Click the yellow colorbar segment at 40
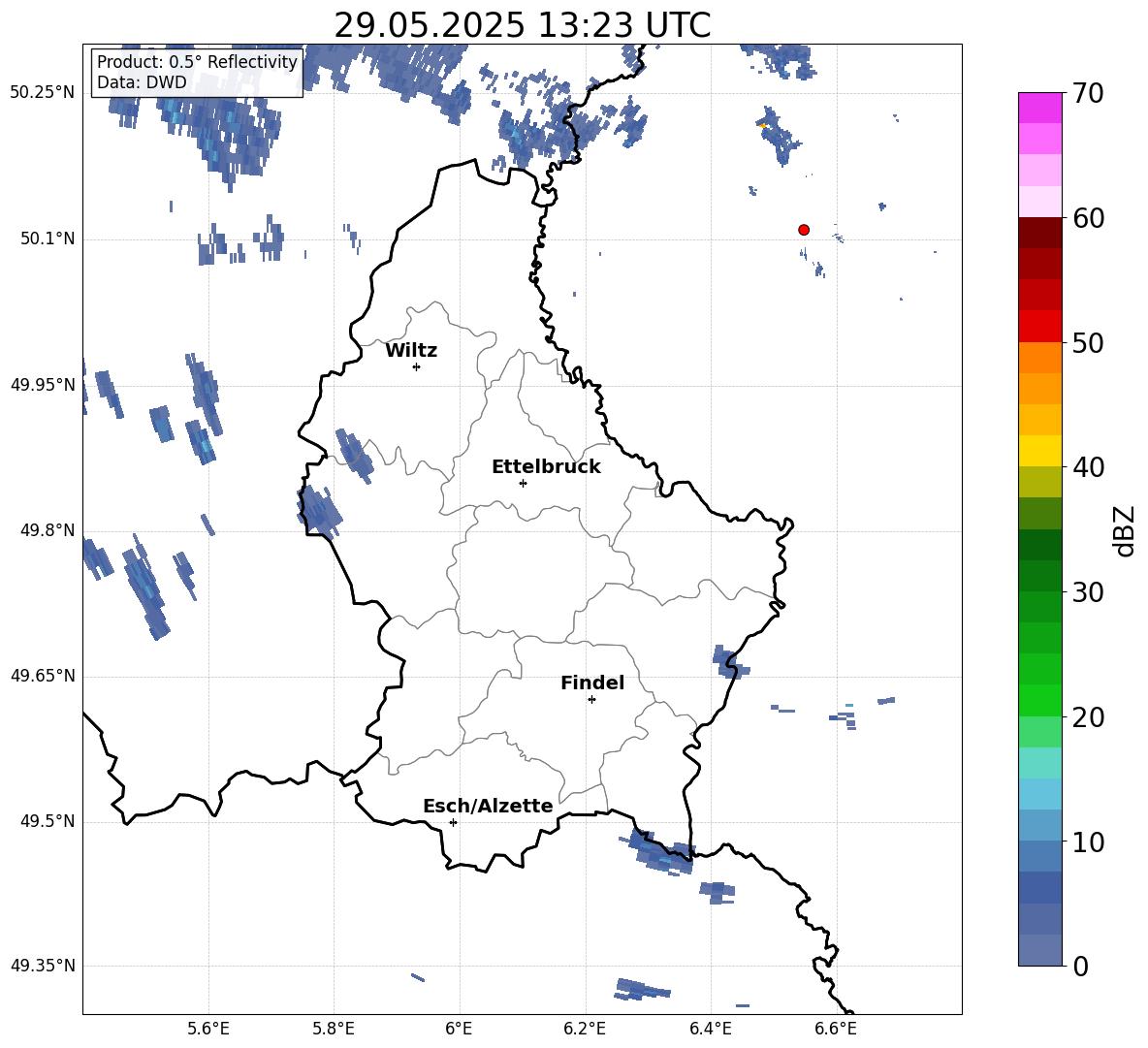The width and height of the screenshot is (1148, 1048). click(x=1039, y=451)
